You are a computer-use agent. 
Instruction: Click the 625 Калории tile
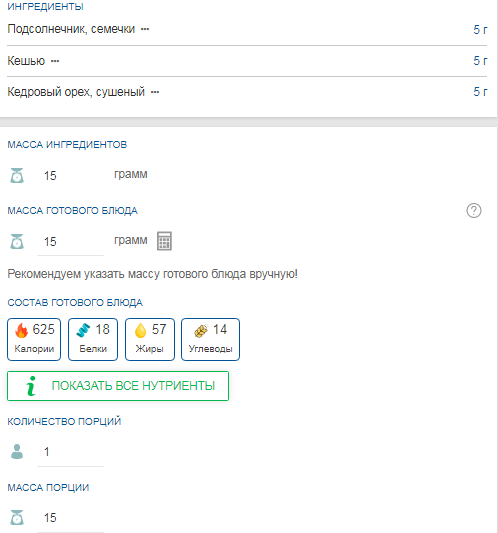click(34, 339)
